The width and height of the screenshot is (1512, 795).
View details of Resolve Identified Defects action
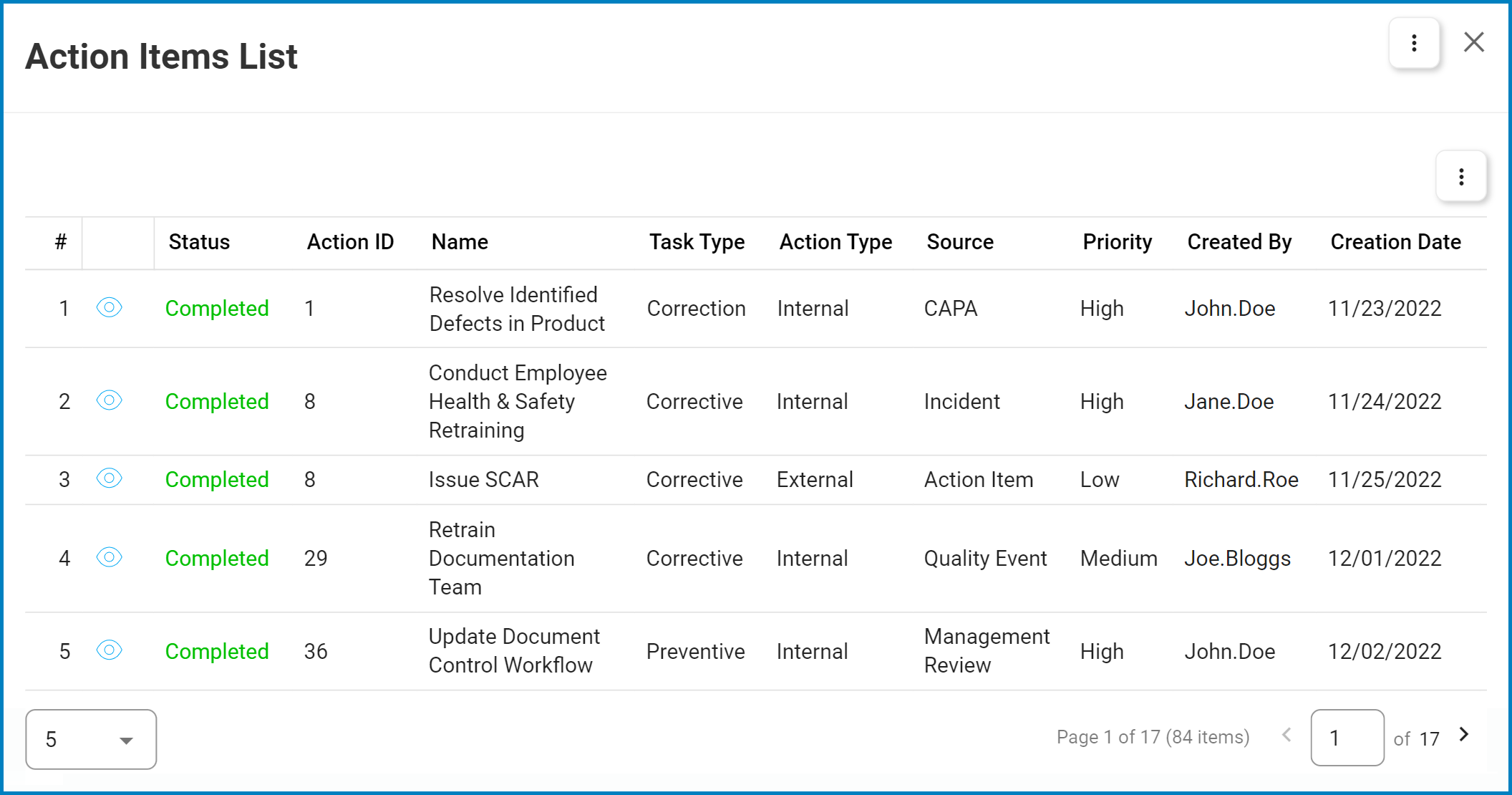pyautogui.click(x=109, y=308)
